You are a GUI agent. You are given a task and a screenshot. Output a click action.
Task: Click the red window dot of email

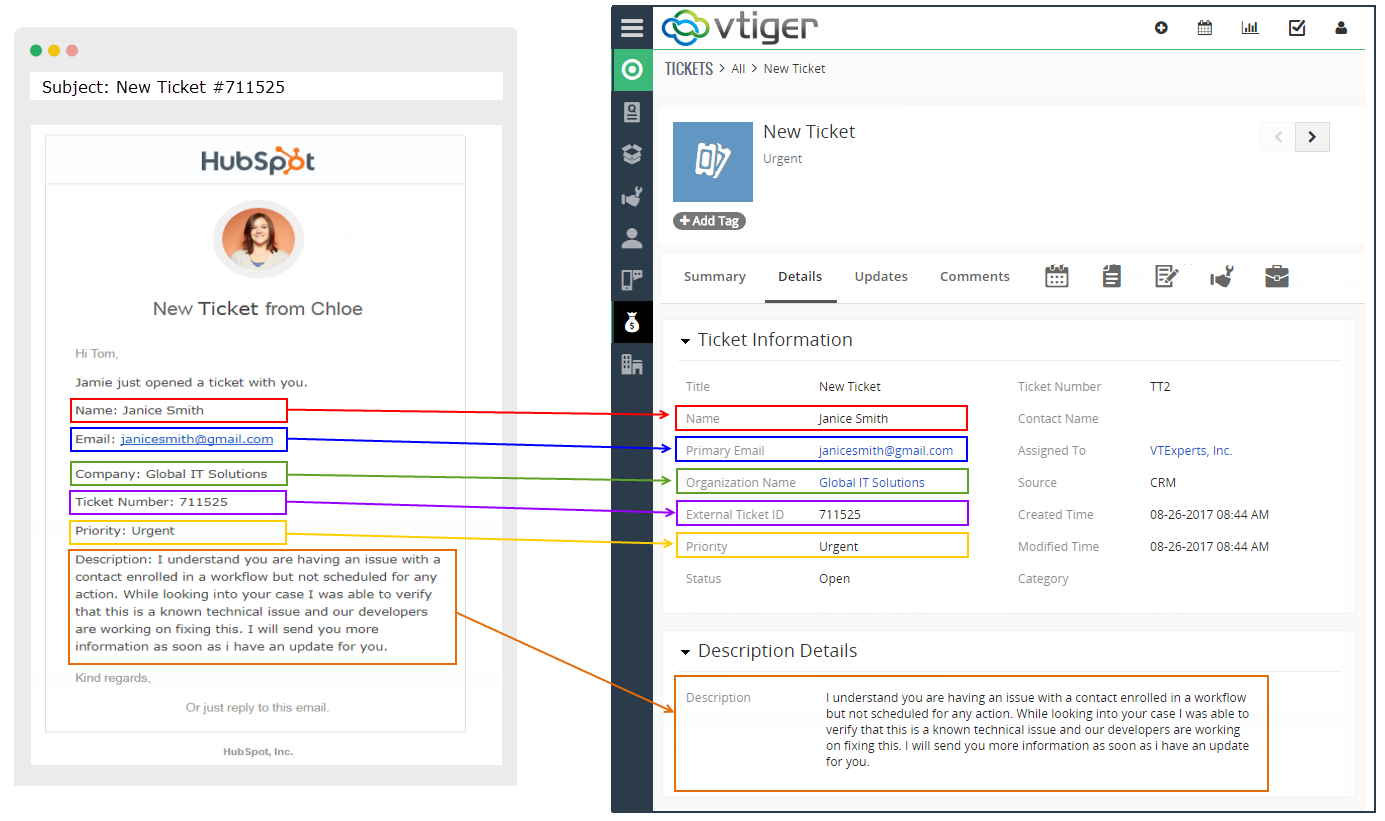[72, 50]
